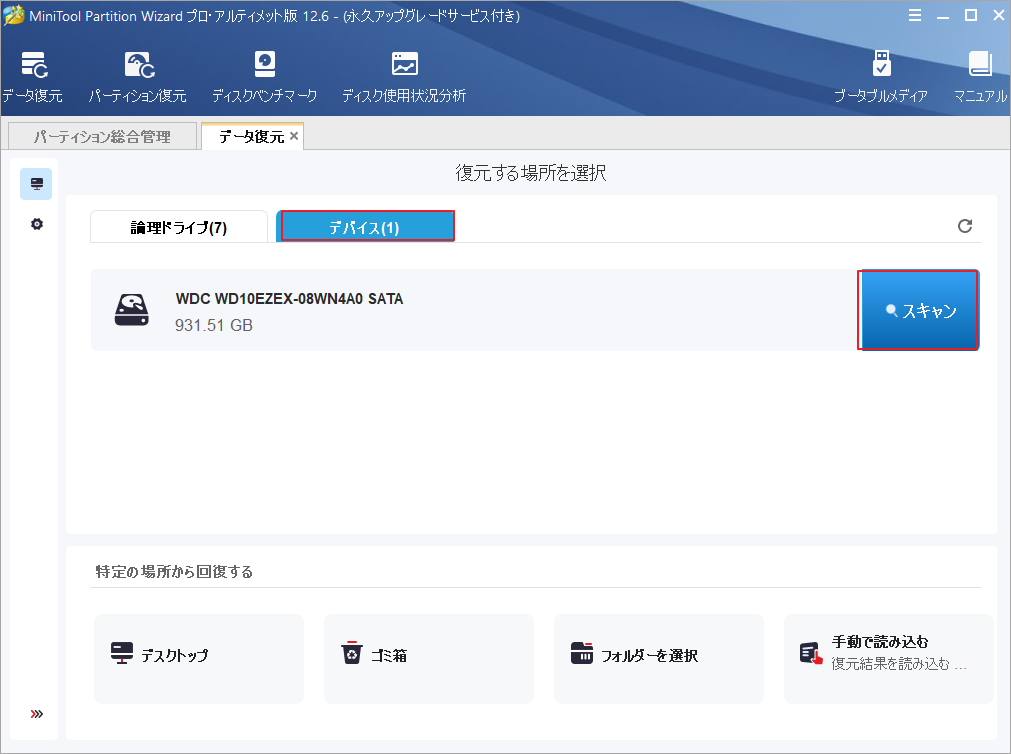The width and height of the screenshot is (1011, 754).
Task: Open scan settings gear in sidebar
Action: 37,224
